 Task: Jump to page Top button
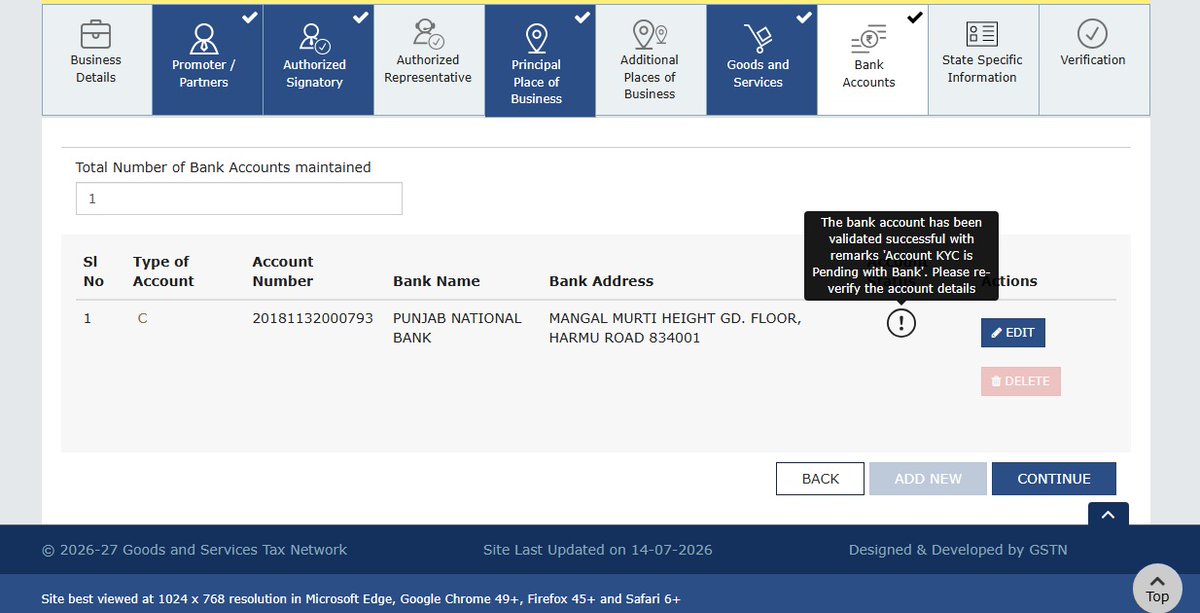pyautogui.click(x=1157, y=588)
